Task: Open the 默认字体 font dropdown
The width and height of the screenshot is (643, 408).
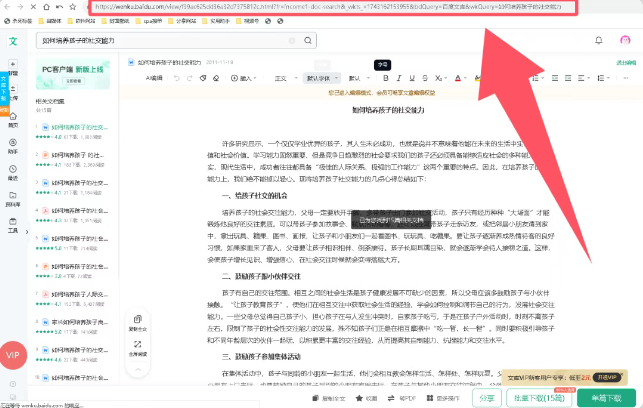Action: [x=322, y=78]
